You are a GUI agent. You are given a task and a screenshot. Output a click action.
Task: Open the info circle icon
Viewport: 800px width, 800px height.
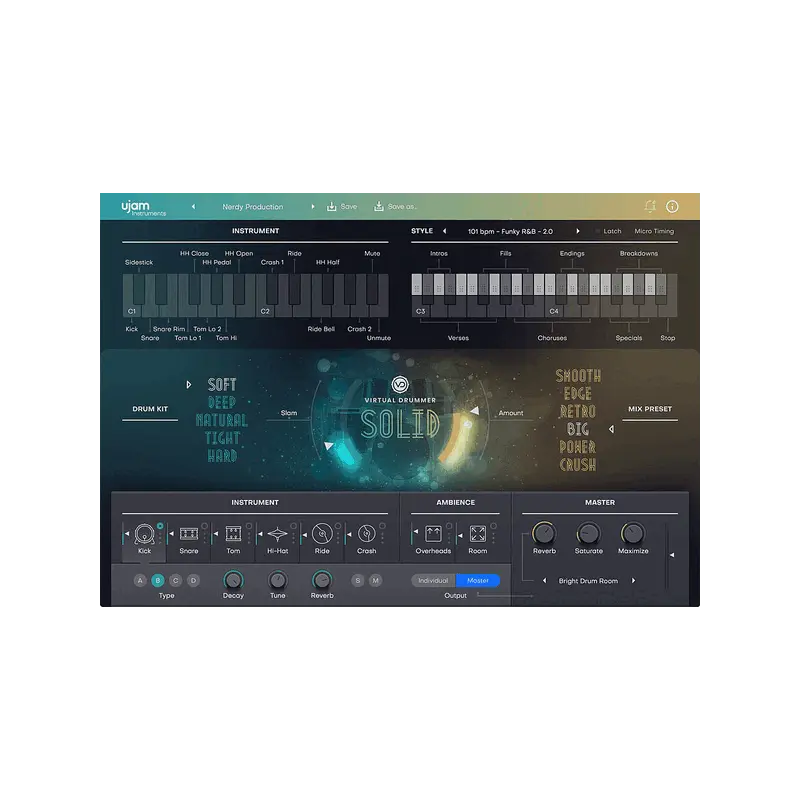pos(672,206)
